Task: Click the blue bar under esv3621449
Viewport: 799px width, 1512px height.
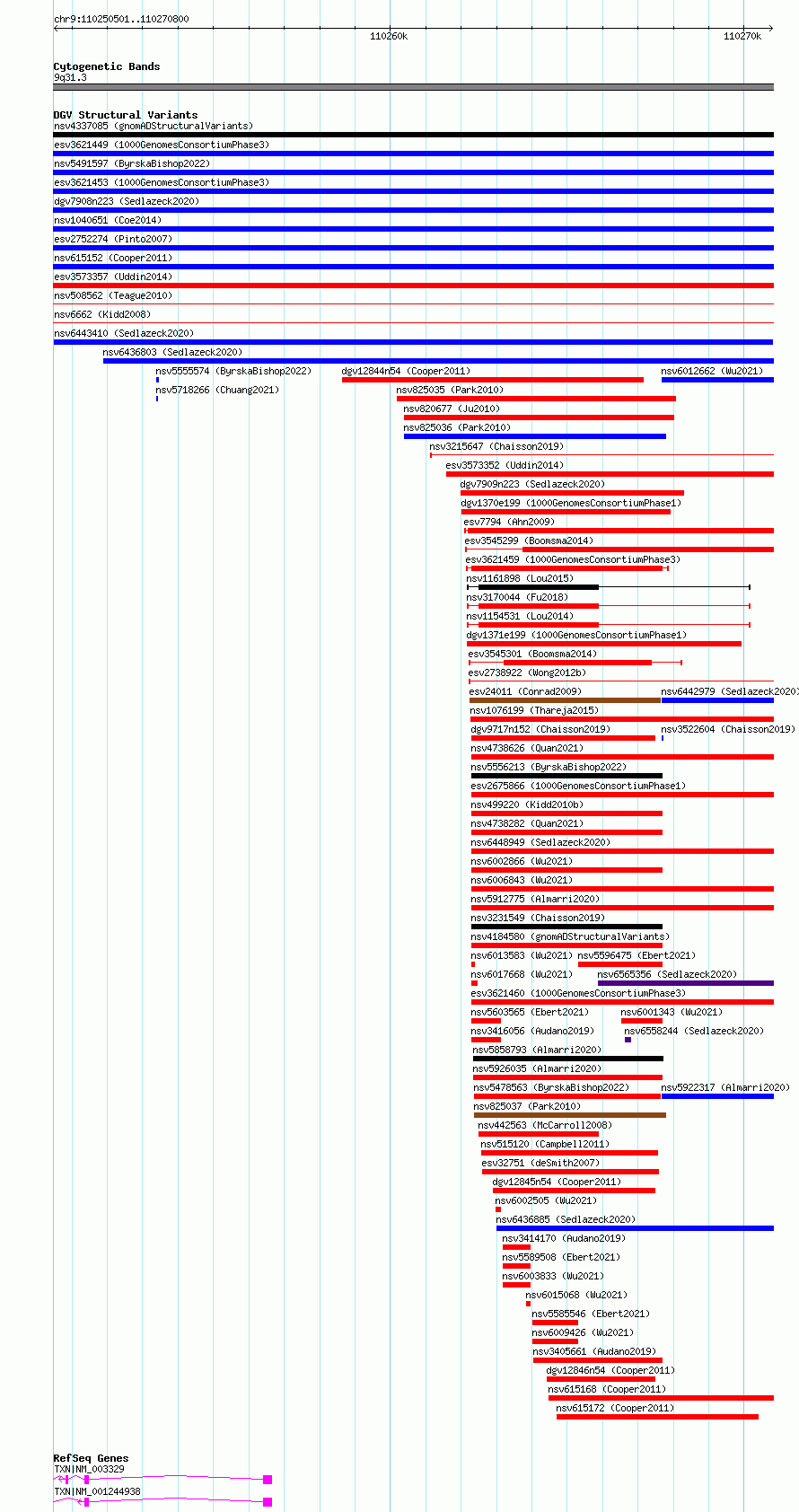Action: (414, 154)
